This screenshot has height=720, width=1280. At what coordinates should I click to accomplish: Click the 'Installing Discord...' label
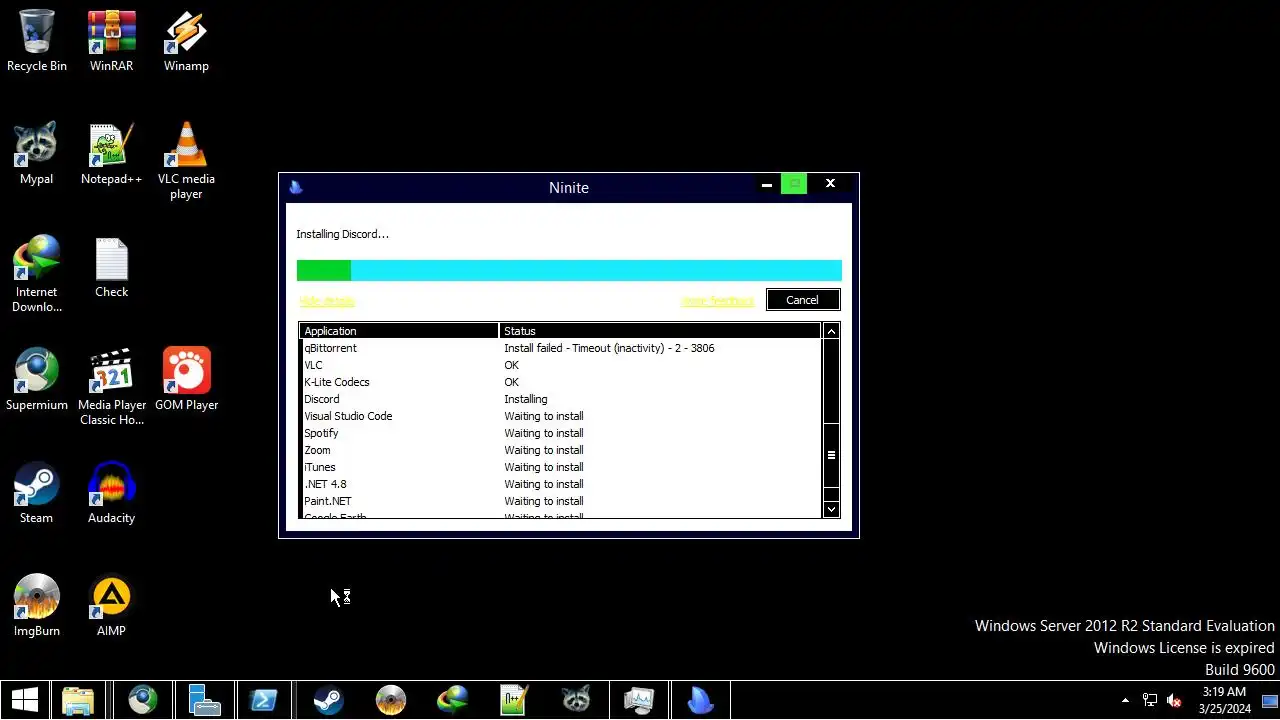342,234
